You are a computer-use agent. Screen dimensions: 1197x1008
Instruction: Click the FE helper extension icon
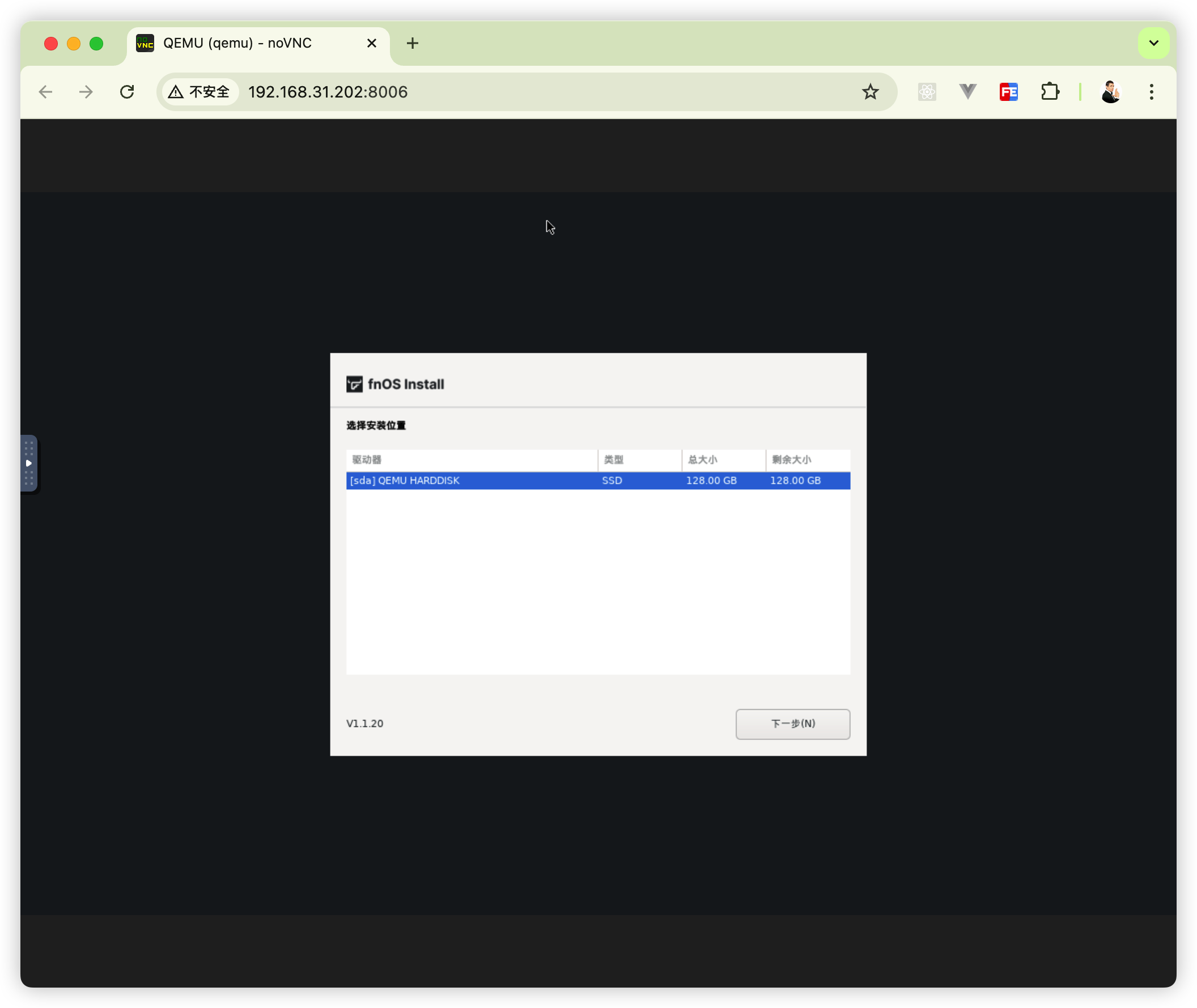point(1008,92)
